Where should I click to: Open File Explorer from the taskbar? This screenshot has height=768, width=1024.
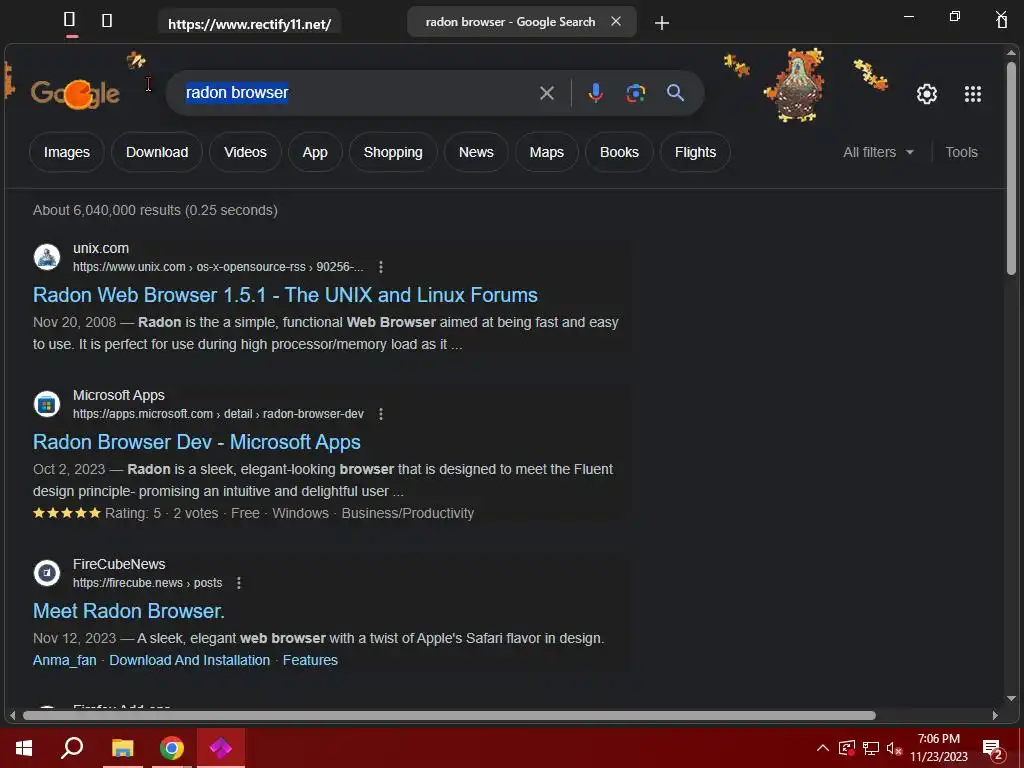click(122, 748)
